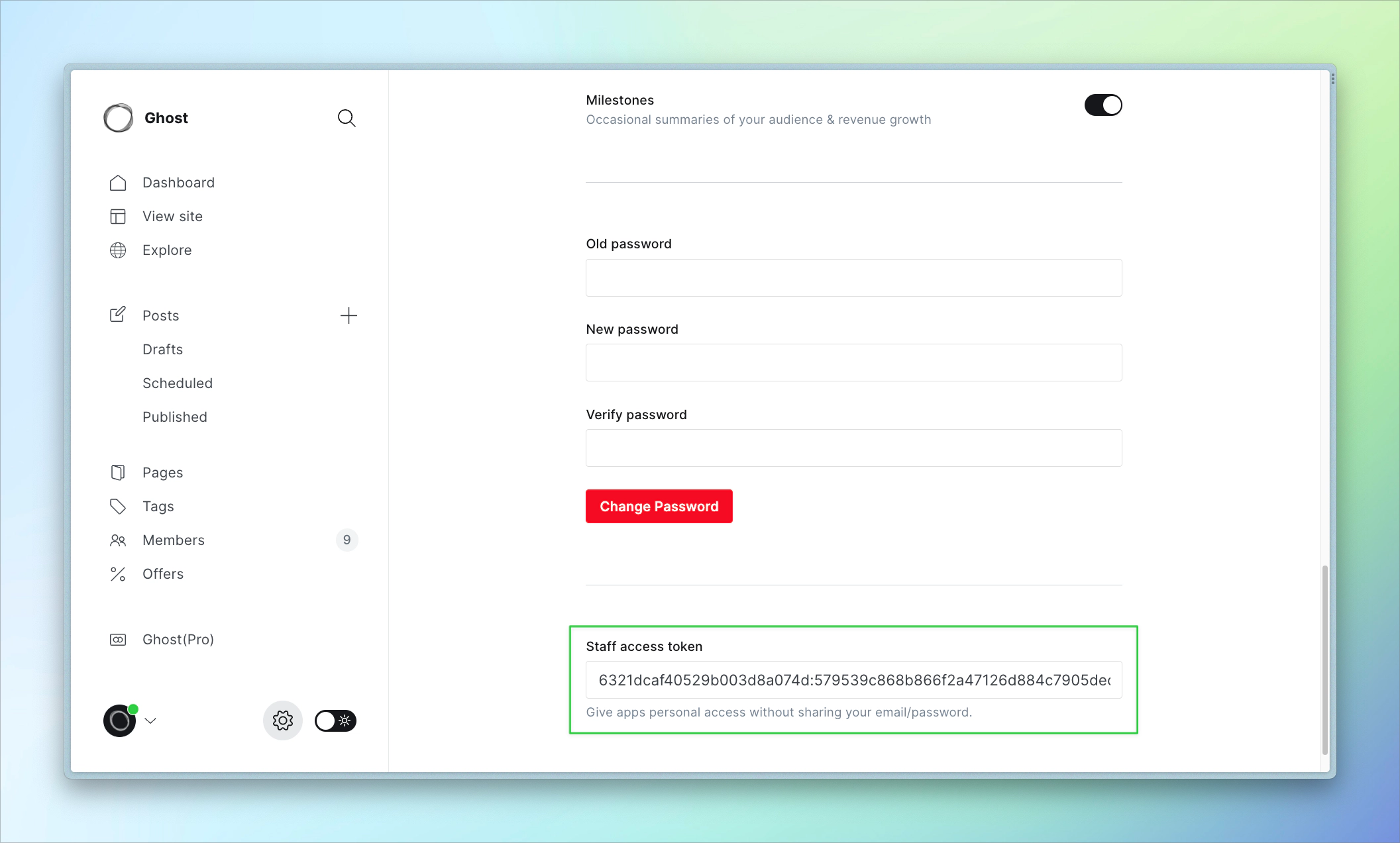Open the user profile avatar menu
This screenshot has width=1400, height=843.
(x=120, y=720)
